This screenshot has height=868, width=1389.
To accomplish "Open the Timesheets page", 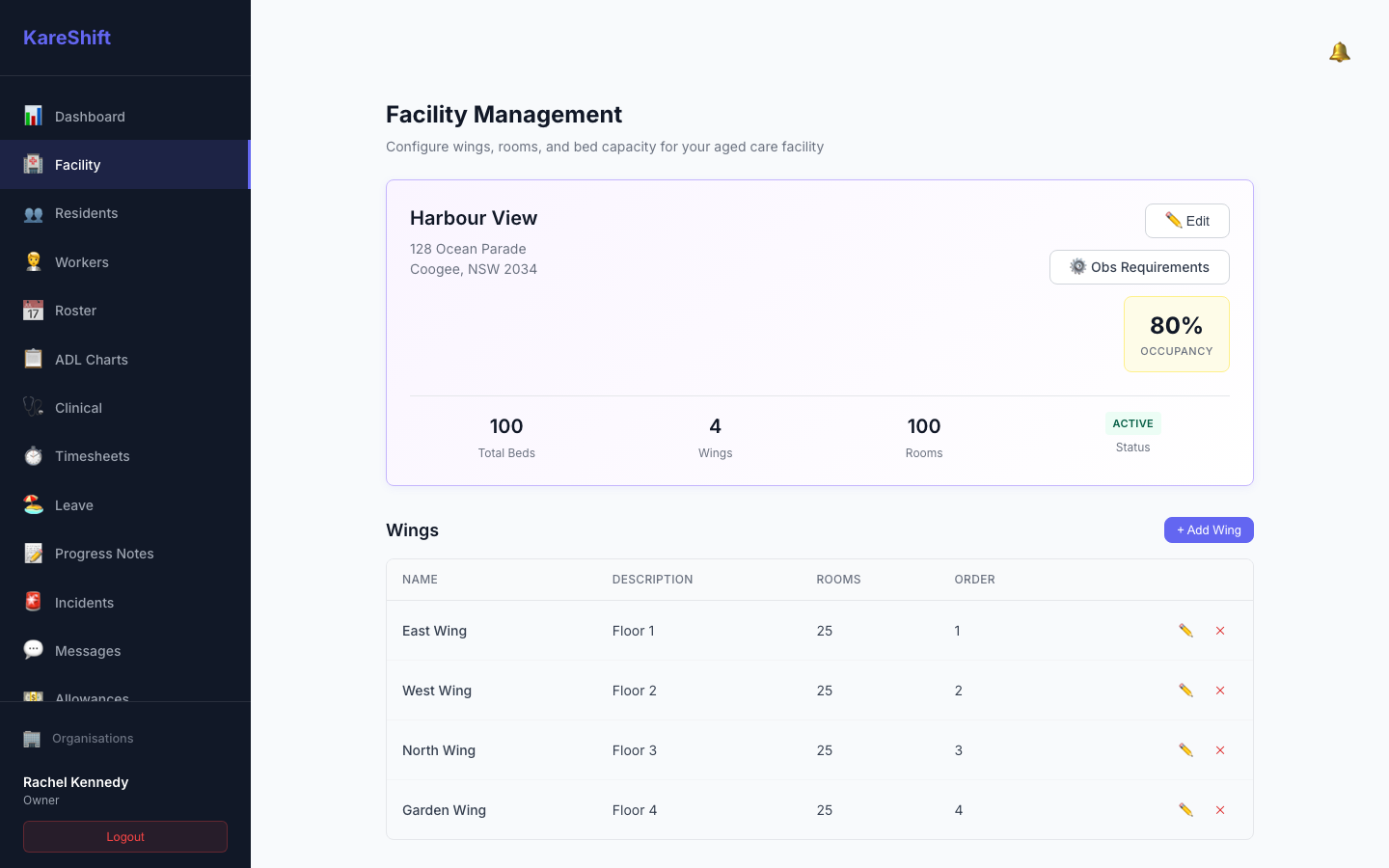I will click(125, 456).
